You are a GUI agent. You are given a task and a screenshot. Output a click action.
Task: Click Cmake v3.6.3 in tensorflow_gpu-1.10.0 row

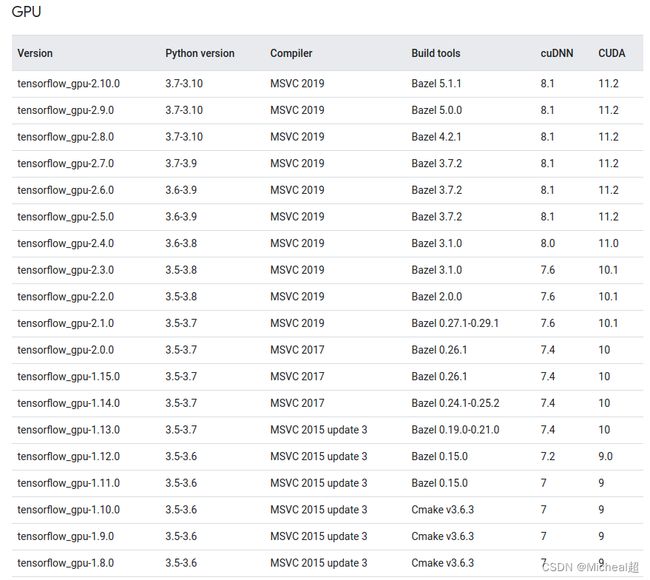click(442, 510)
